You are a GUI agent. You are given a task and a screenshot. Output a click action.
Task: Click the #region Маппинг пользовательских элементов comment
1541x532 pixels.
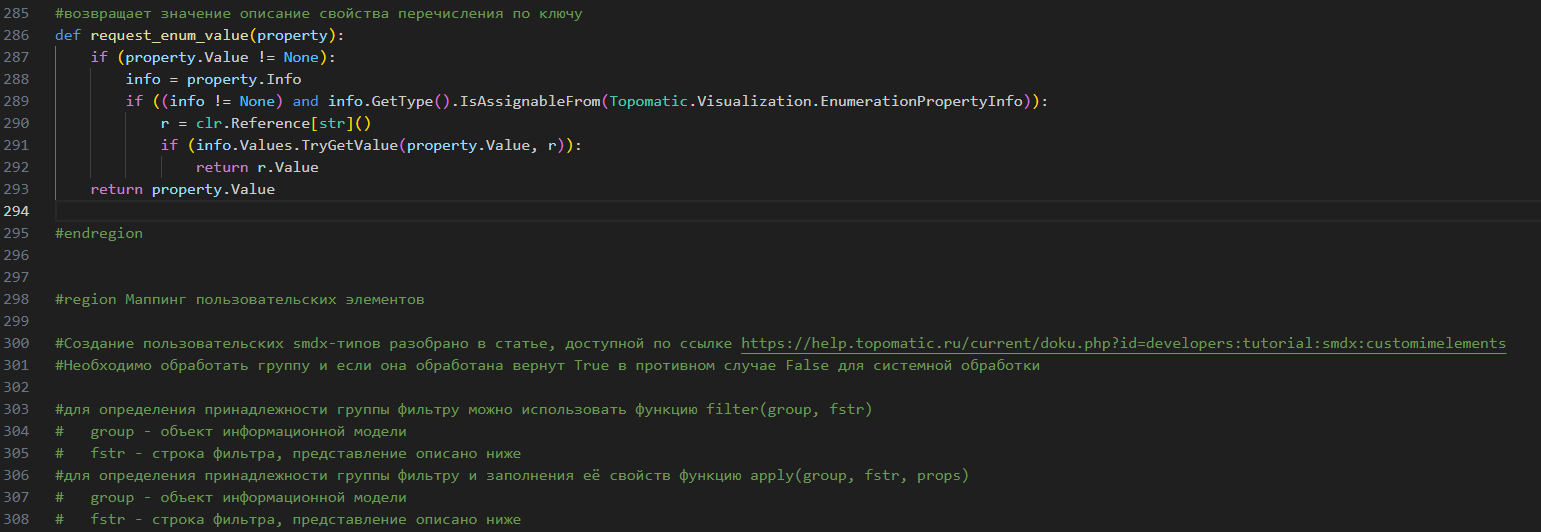(240, 299)
